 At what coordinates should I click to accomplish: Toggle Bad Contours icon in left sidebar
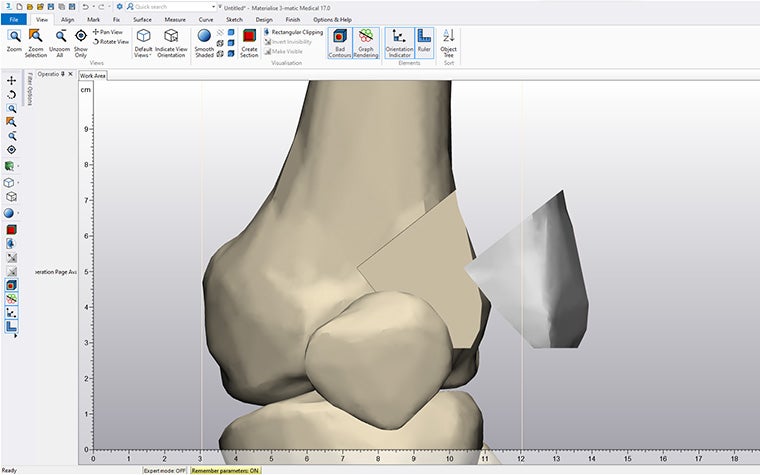pos(11,285)
